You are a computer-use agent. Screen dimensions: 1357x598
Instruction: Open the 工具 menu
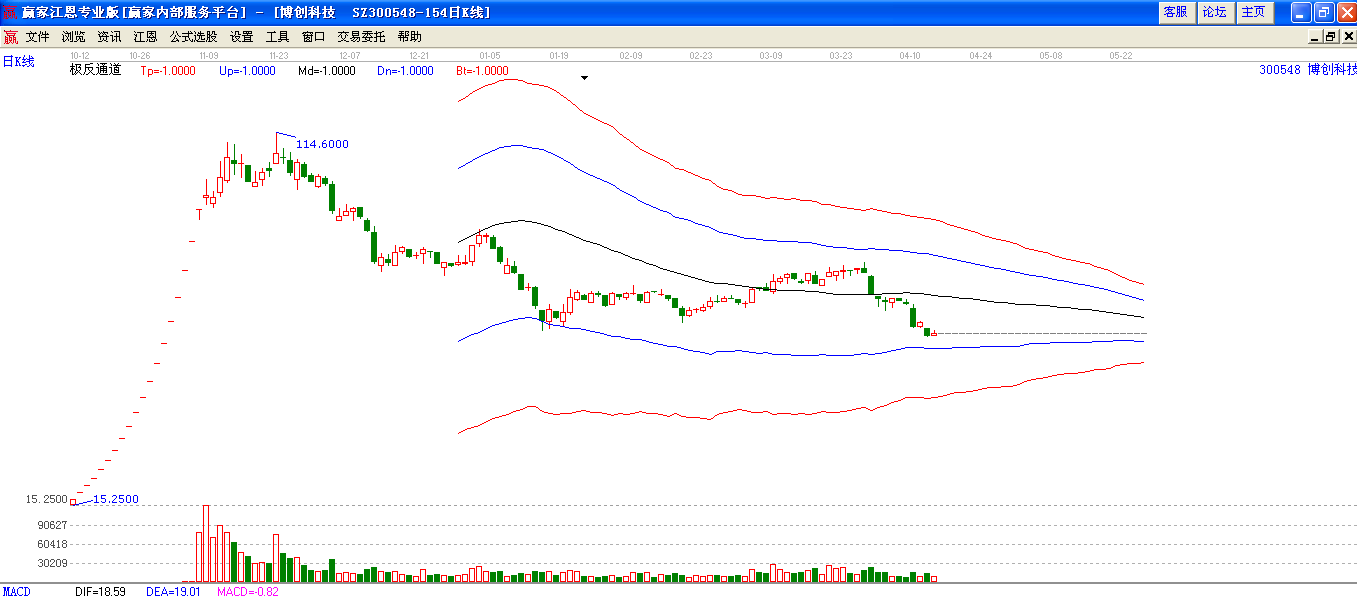click(x=277, y=37)
